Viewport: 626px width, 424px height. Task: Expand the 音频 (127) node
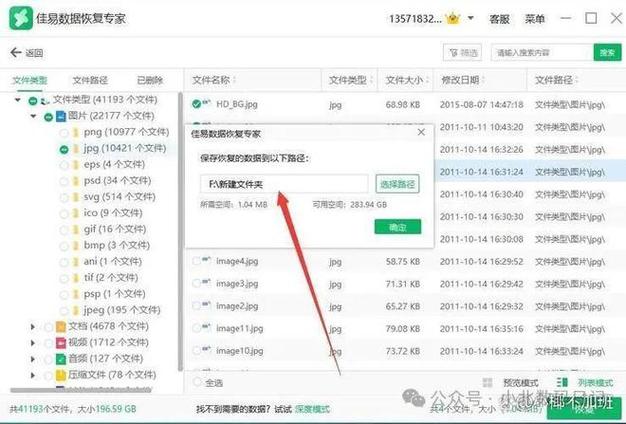coord(33,359)
